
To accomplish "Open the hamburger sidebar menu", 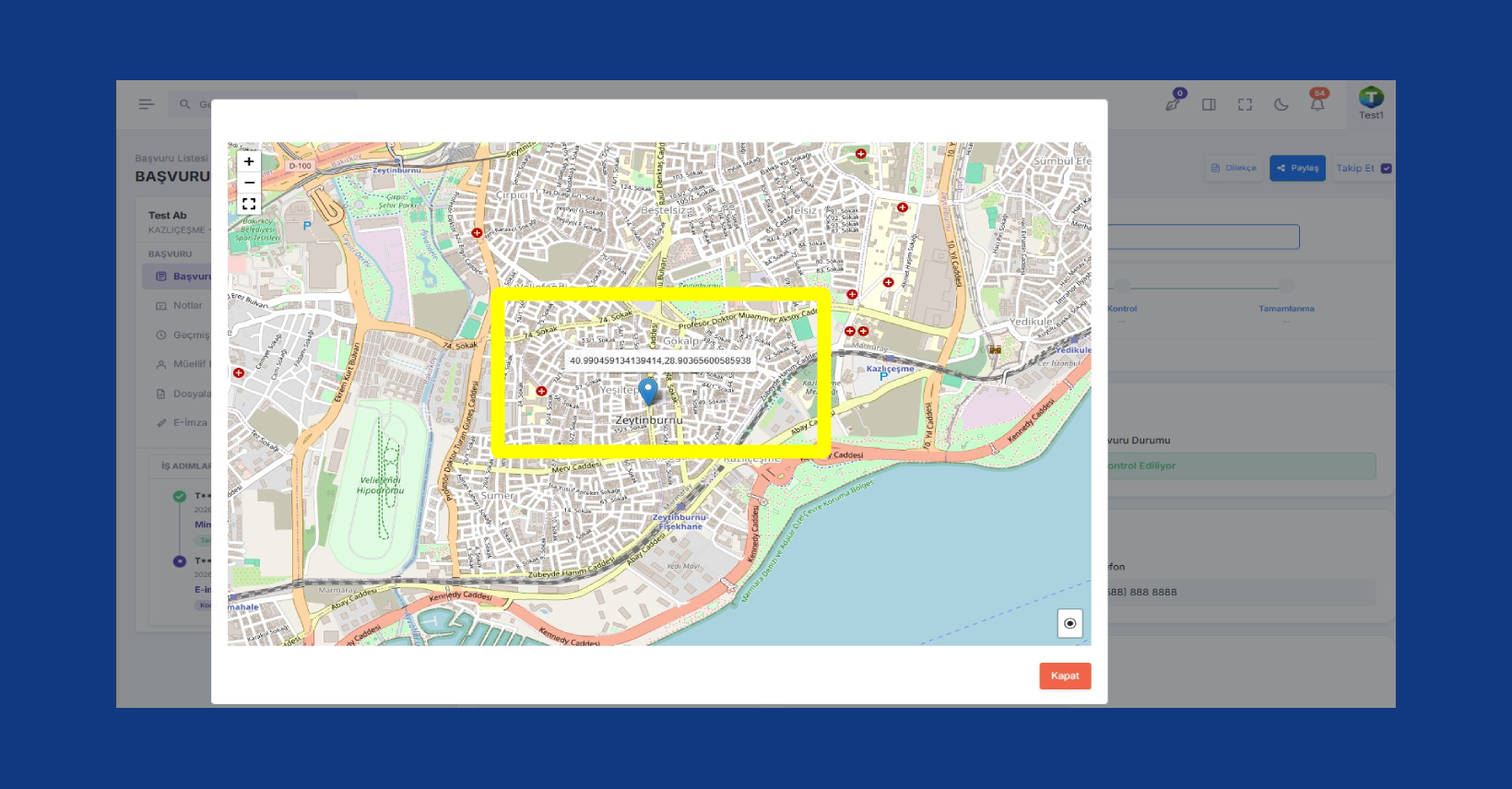I will [x=147, y=104].
